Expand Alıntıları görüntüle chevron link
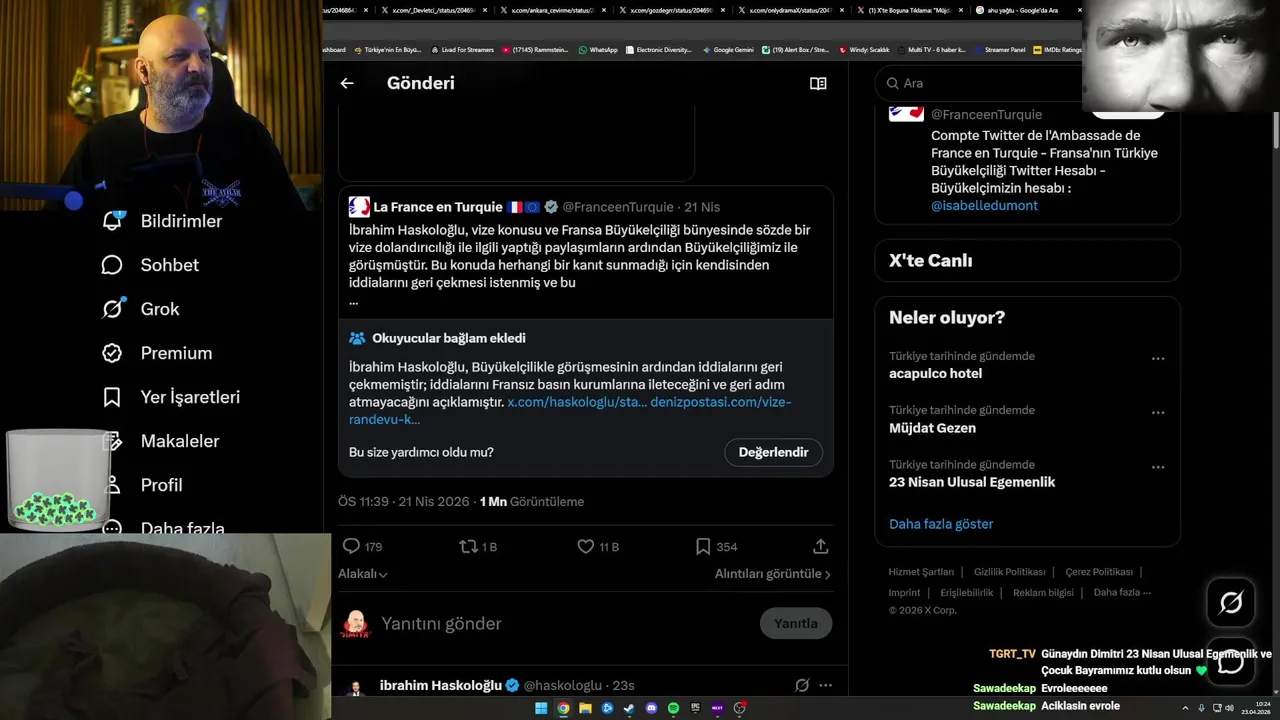 click(x=773, y=574)
